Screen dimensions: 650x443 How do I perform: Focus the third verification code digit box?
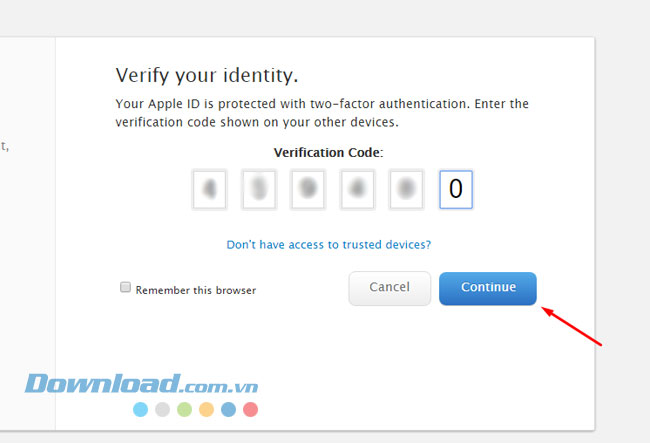pyautogui.click(x=308, y=189)
